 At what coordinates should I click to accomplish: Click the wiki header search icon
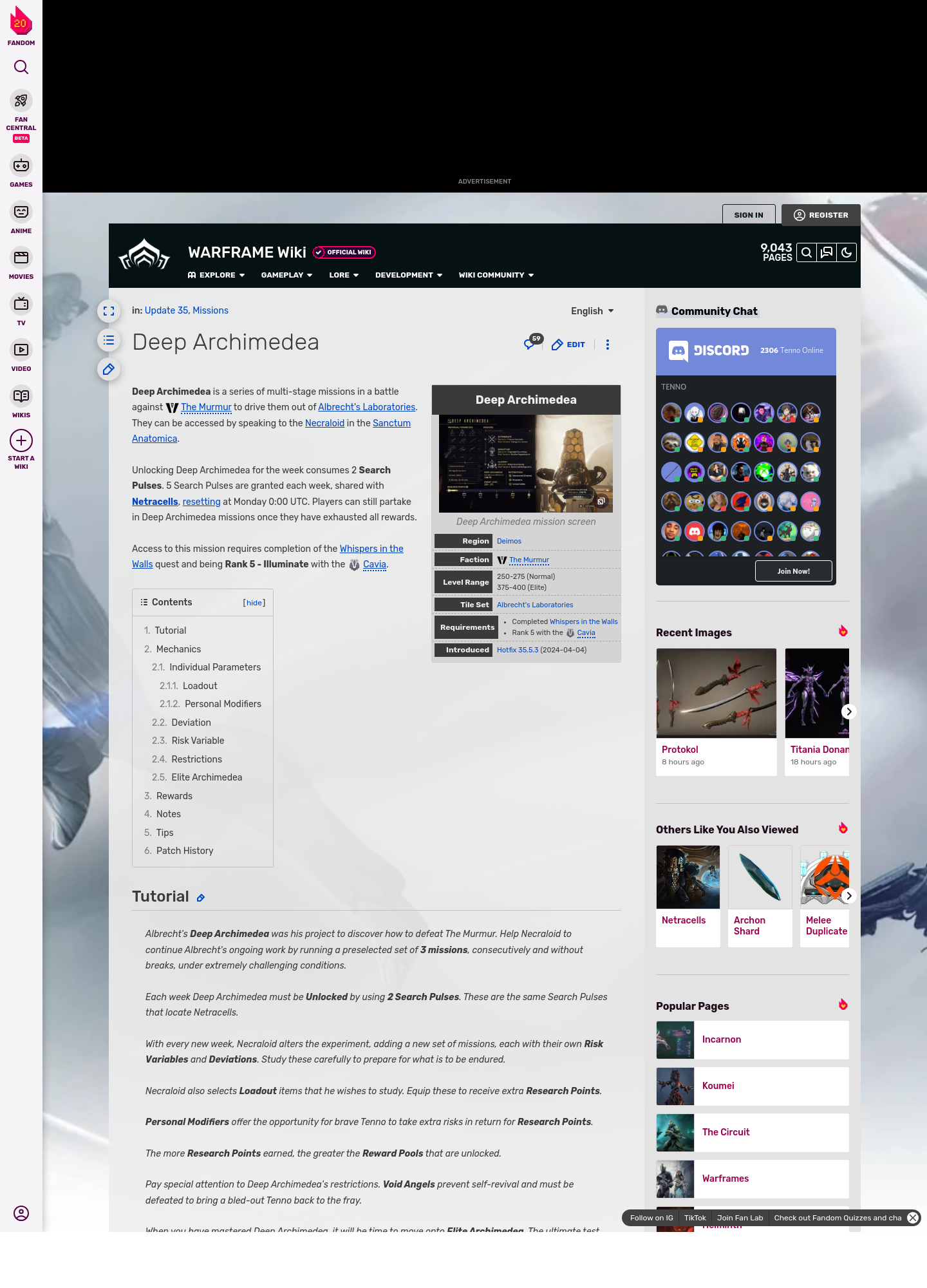[x=807, y=253]
